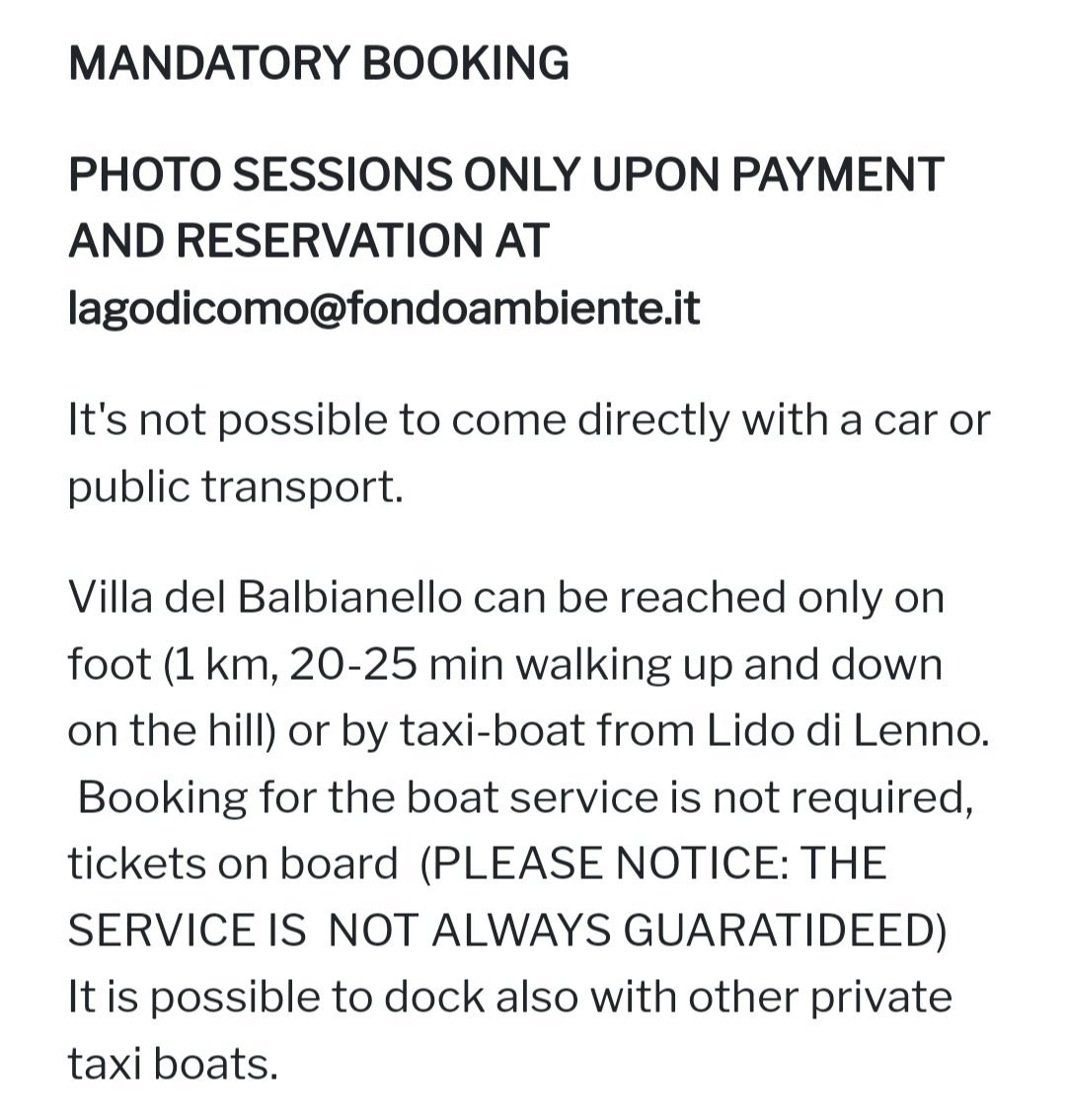Click the words "Lido di Lenno"
The image size is (1066, 1120).
[x=847, y=731]
